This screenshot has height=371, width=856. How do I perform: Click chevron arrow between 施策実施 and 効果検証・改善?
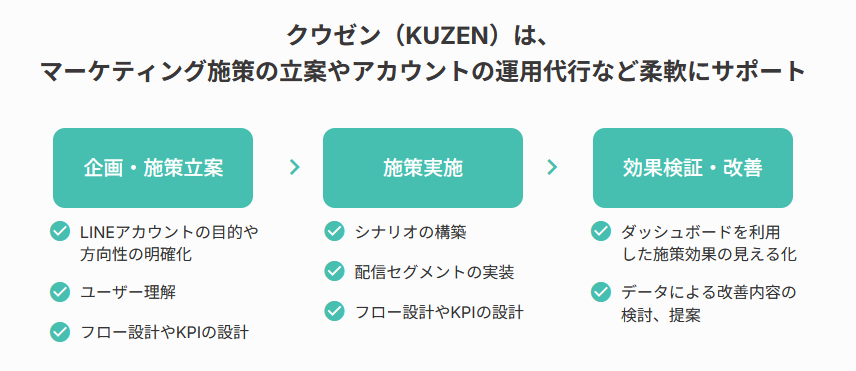pos(552,167)
